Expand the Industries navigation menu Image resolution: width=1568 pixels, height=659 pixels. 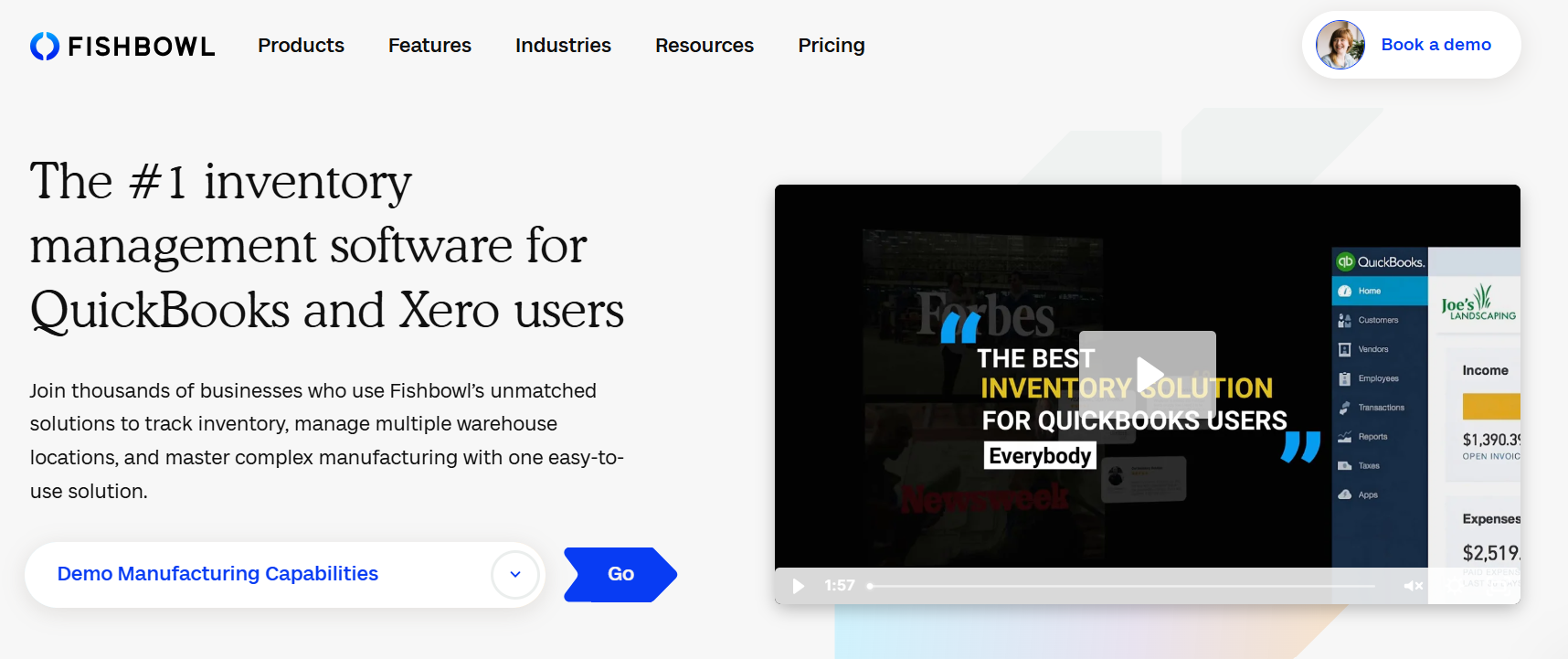pyautogui.click(x=563, y=46)
